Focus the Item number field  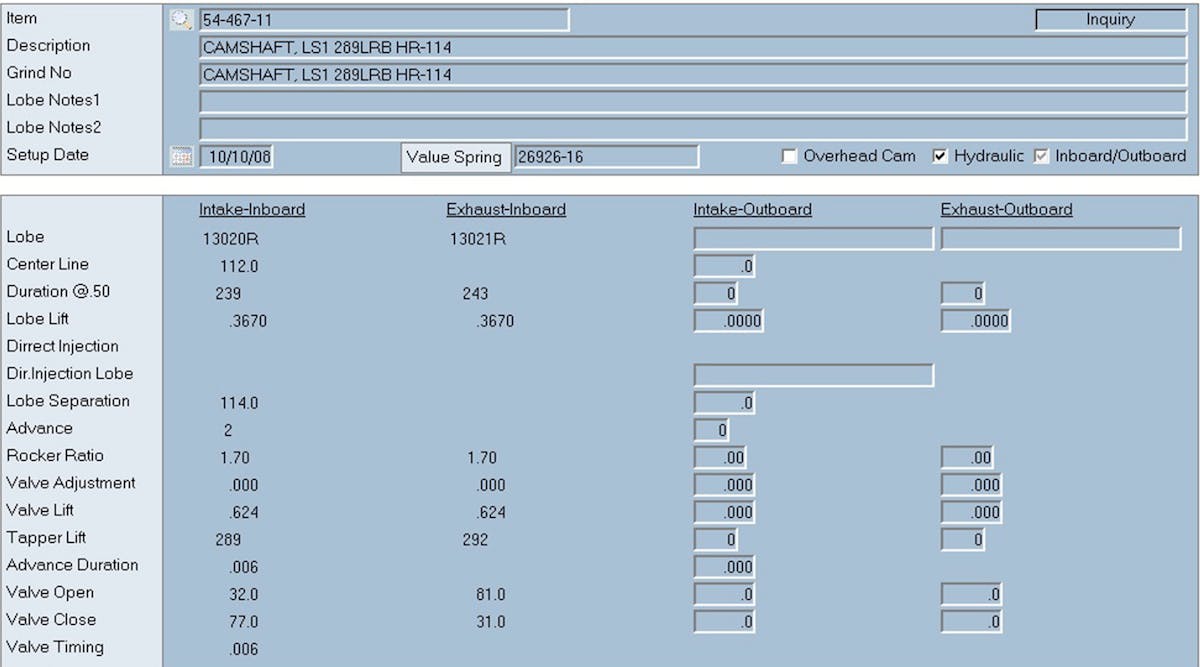click(384, 20)
